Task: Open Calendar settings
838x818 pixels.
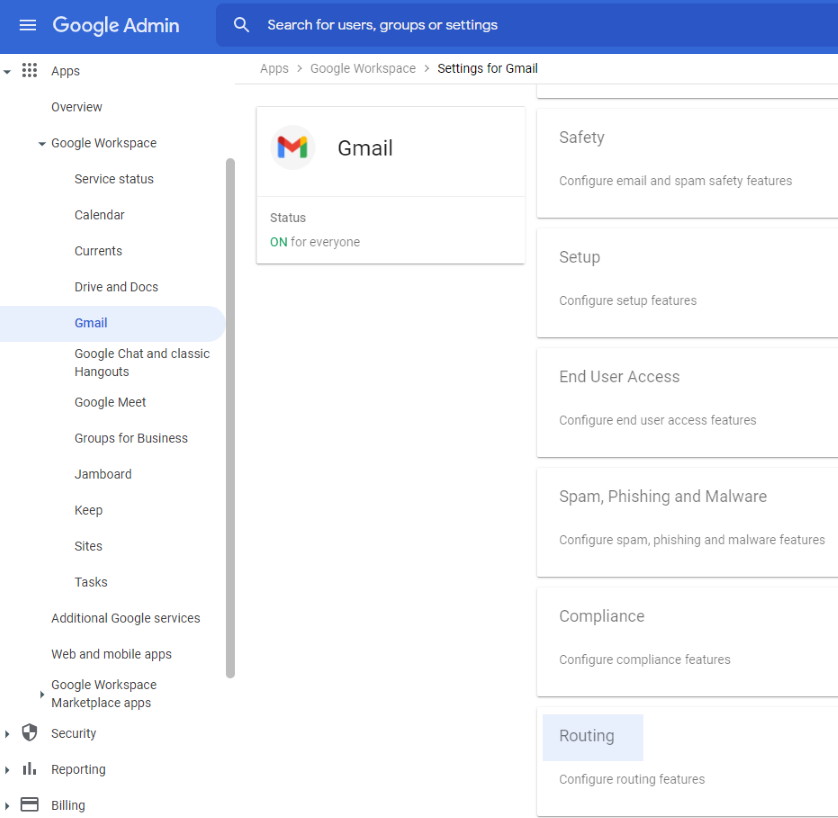Action: pyautogui.click(x=99, y=215)
